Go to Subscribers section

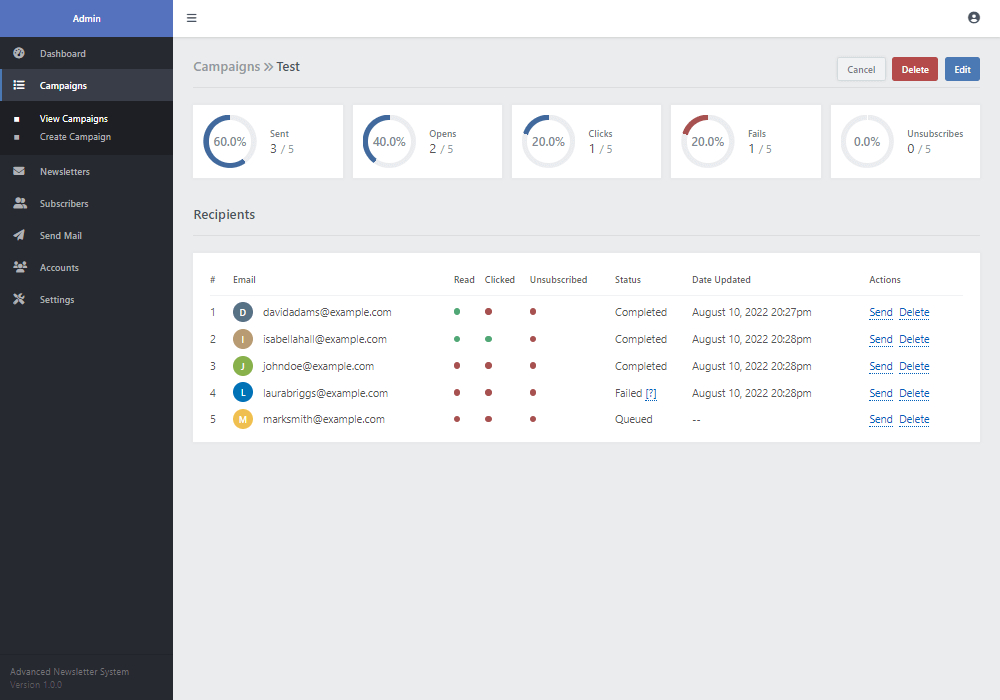(86, 203)
